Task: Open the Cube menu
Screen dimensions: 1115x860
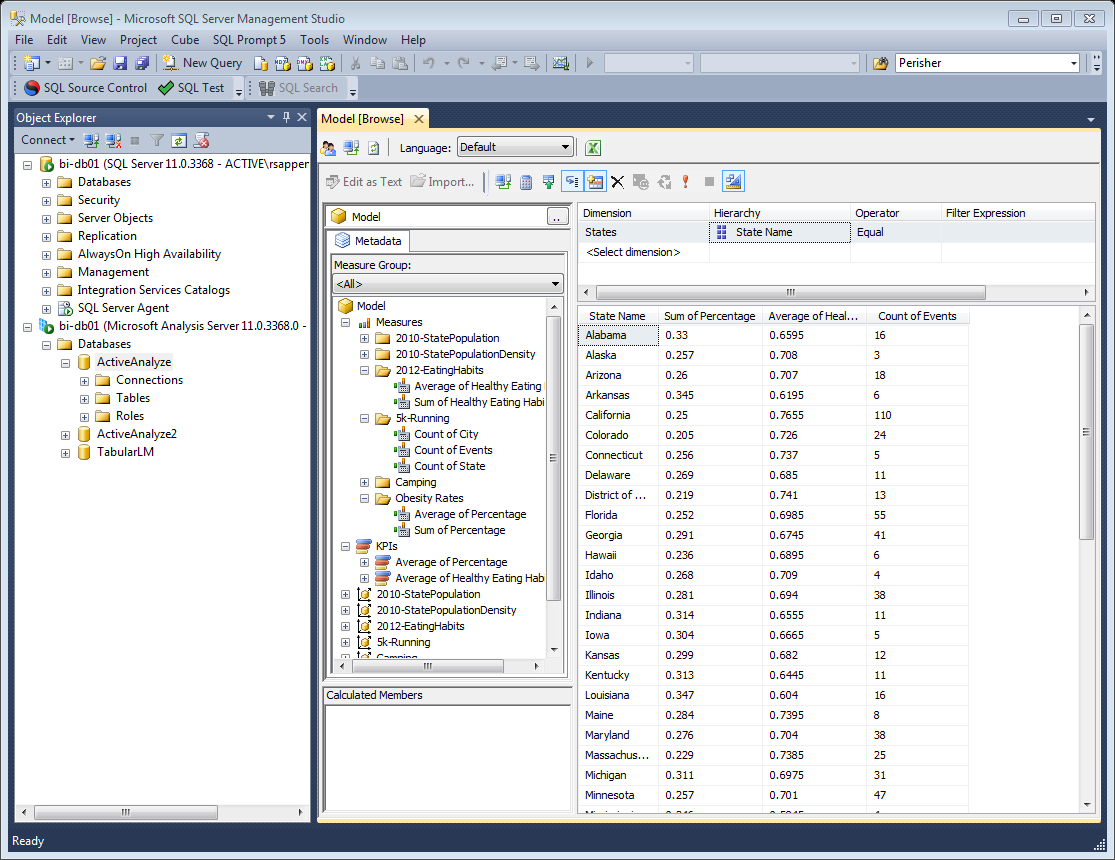Action: (x=185, y=40)
